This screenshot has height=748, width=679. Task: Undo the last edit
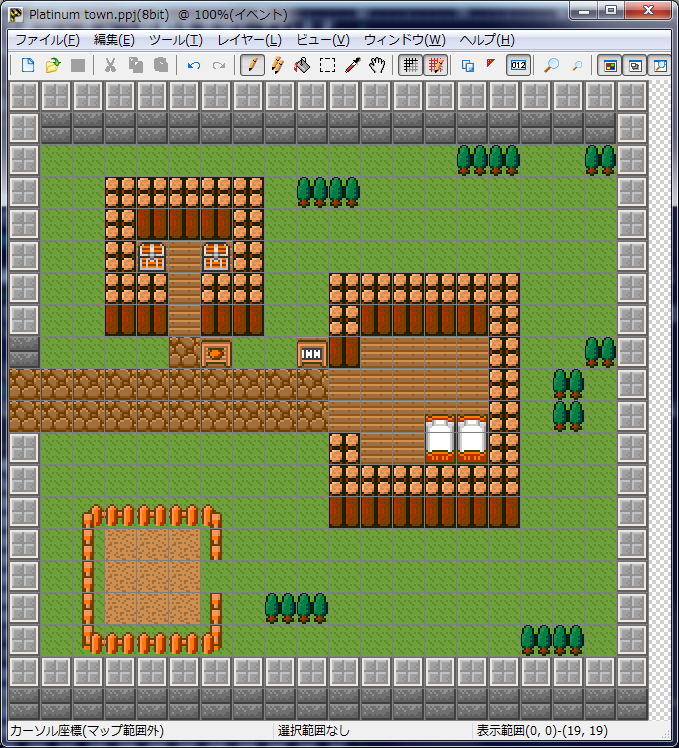(x=194, y=65)
